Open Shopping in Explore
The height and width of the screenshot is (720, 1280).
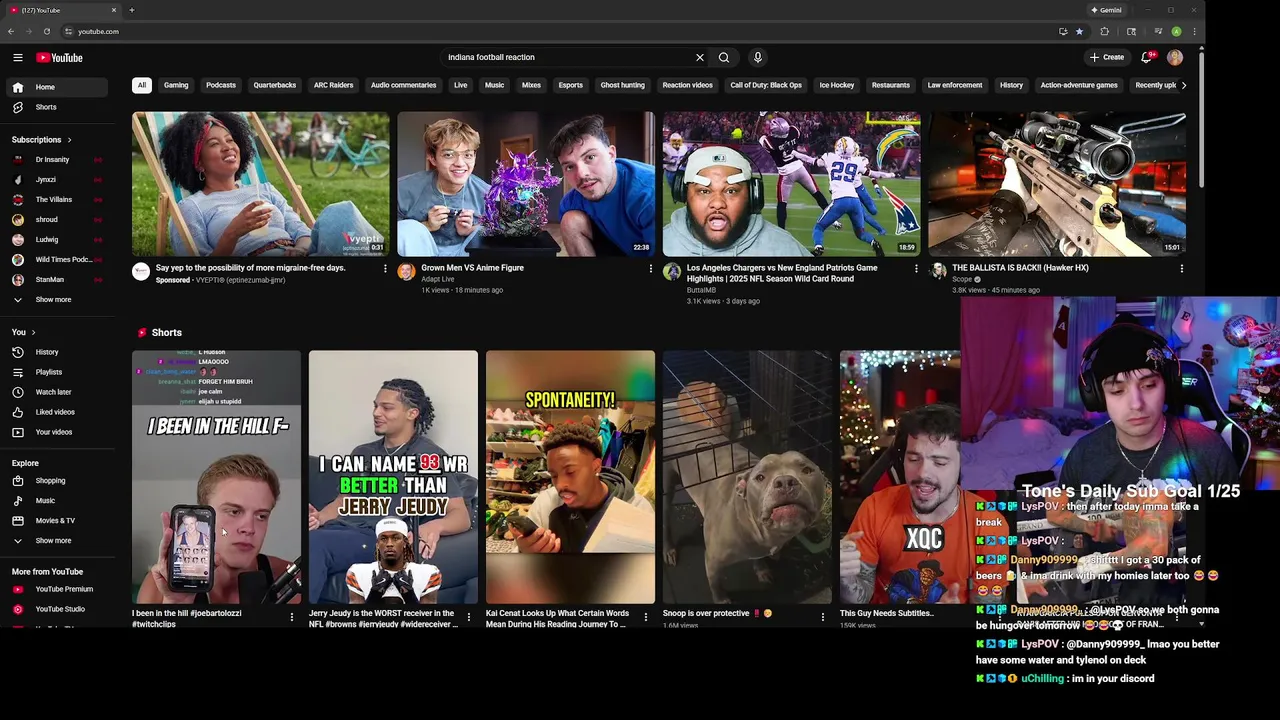point(55,481)
